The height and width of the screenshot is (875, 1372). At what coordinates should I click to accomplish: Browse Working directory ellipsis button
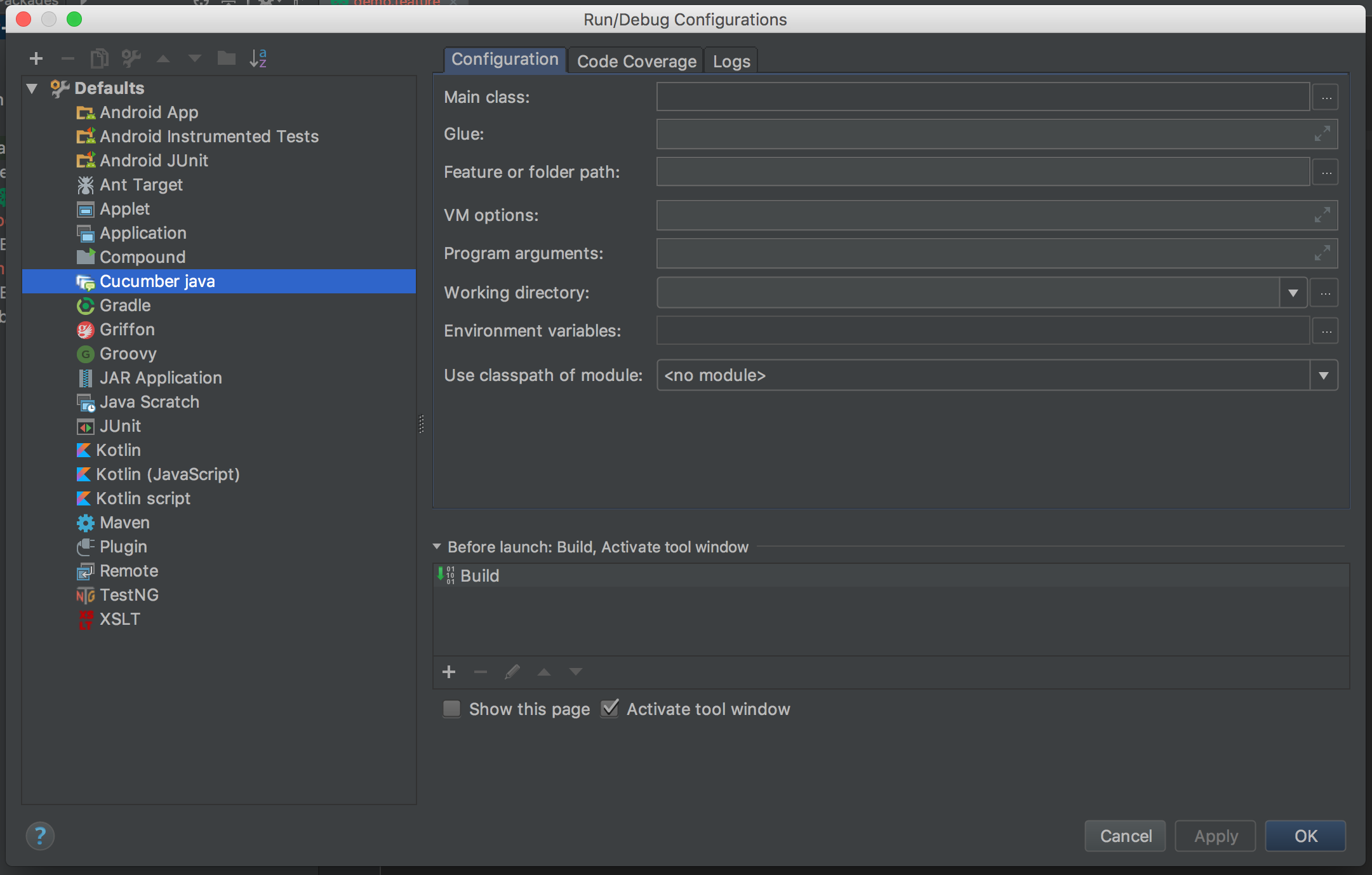[1326, 293]
